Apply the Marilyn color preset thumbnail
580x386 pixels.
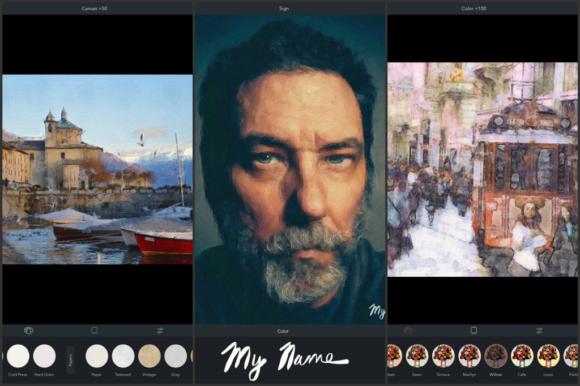(470, 356)
